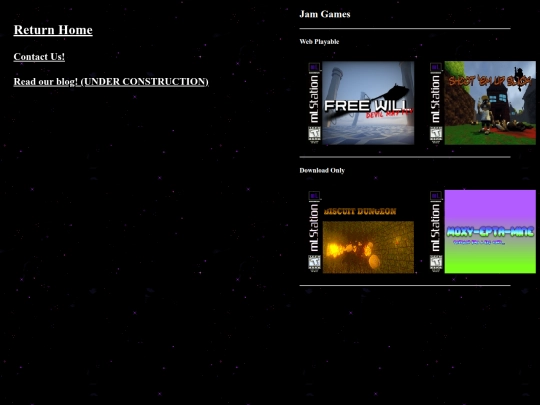Click the Jam Games heading

325,14
